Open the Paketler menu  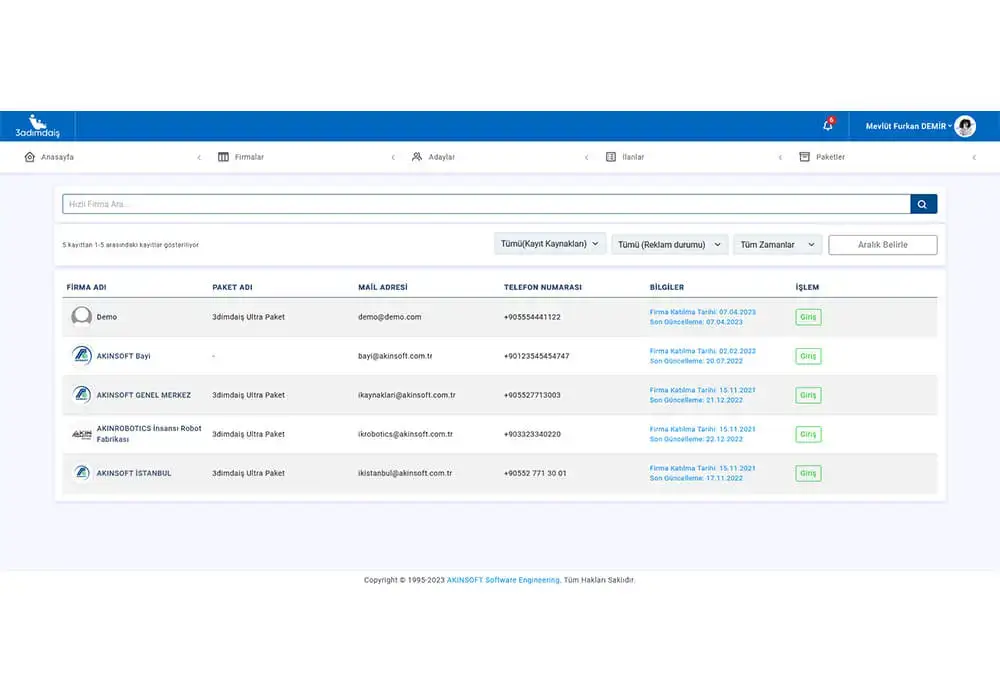point(830,157)
